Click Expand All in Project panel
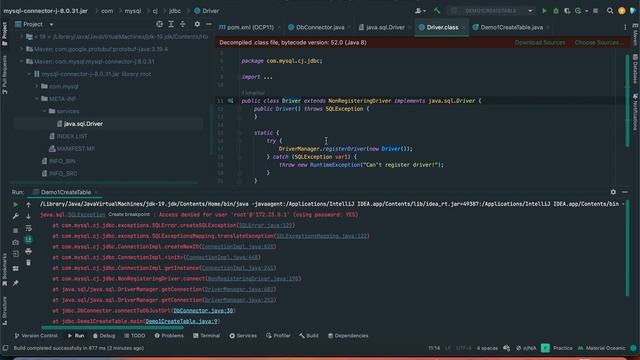 click(171, 24)
